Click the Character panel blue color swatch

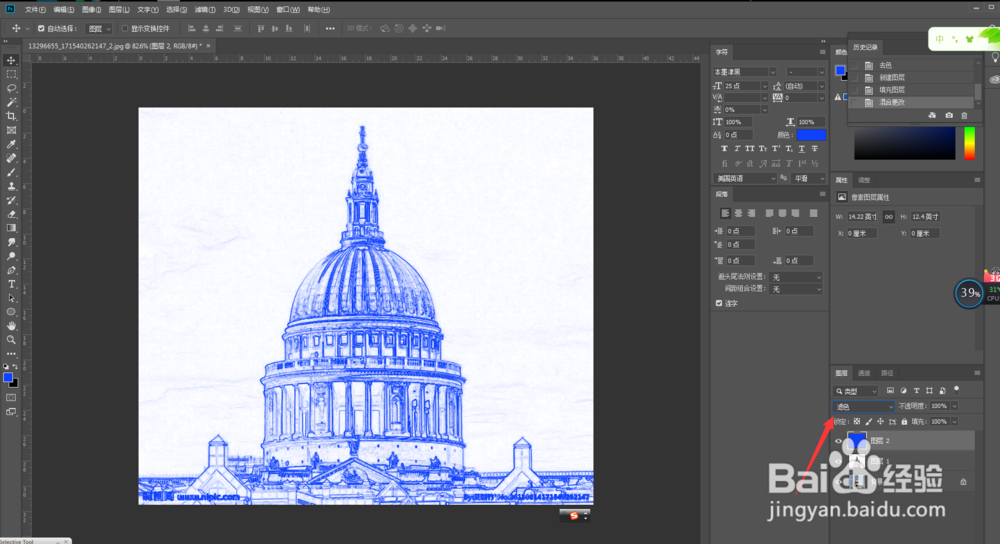[x=811, y=135]
